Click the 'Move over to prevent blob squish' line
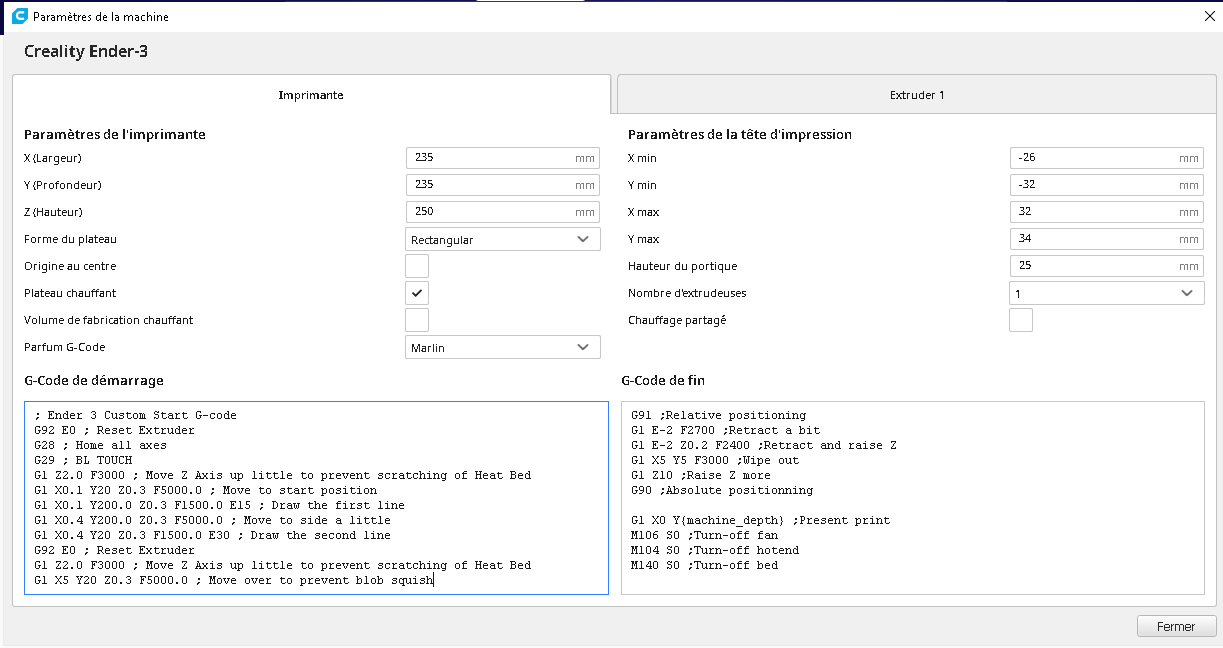Image resolution: width=1223 pixels, height=648 pixels. click(233, 580)
